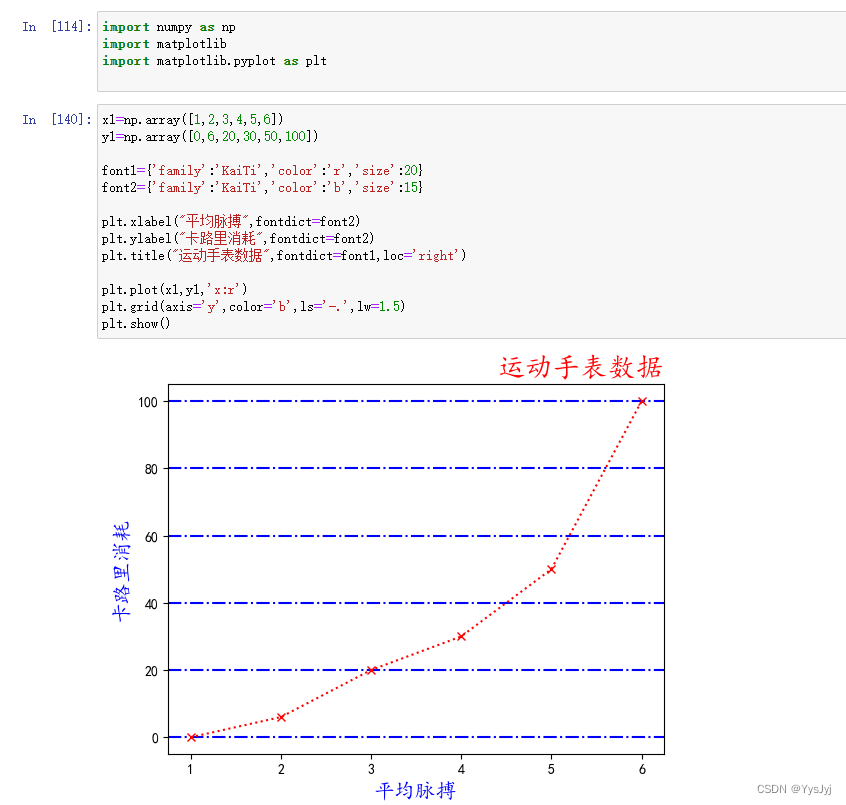846x805 pixels.
Task: Click the plt.show() line
Action: pyautogui.click(x=136, y=324)
